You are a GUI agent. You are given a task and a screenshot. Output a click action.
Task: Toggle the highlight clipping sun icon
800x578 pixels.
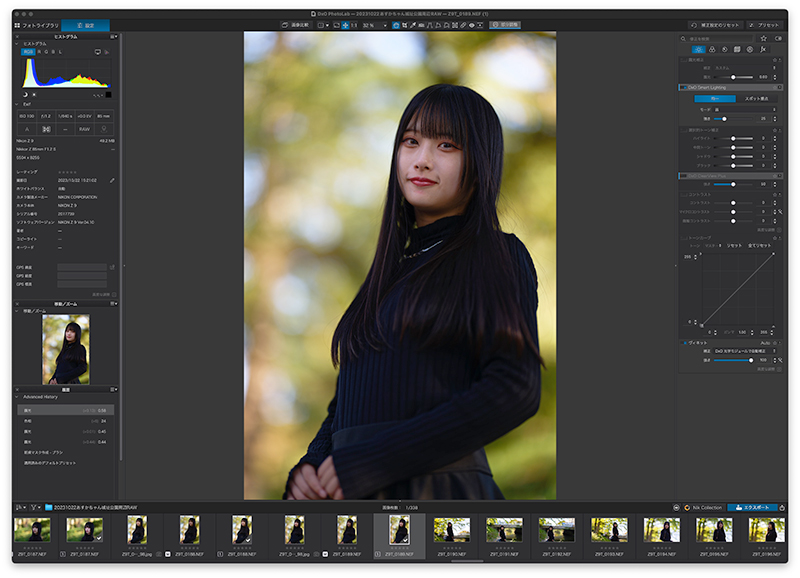pos(34,94)
